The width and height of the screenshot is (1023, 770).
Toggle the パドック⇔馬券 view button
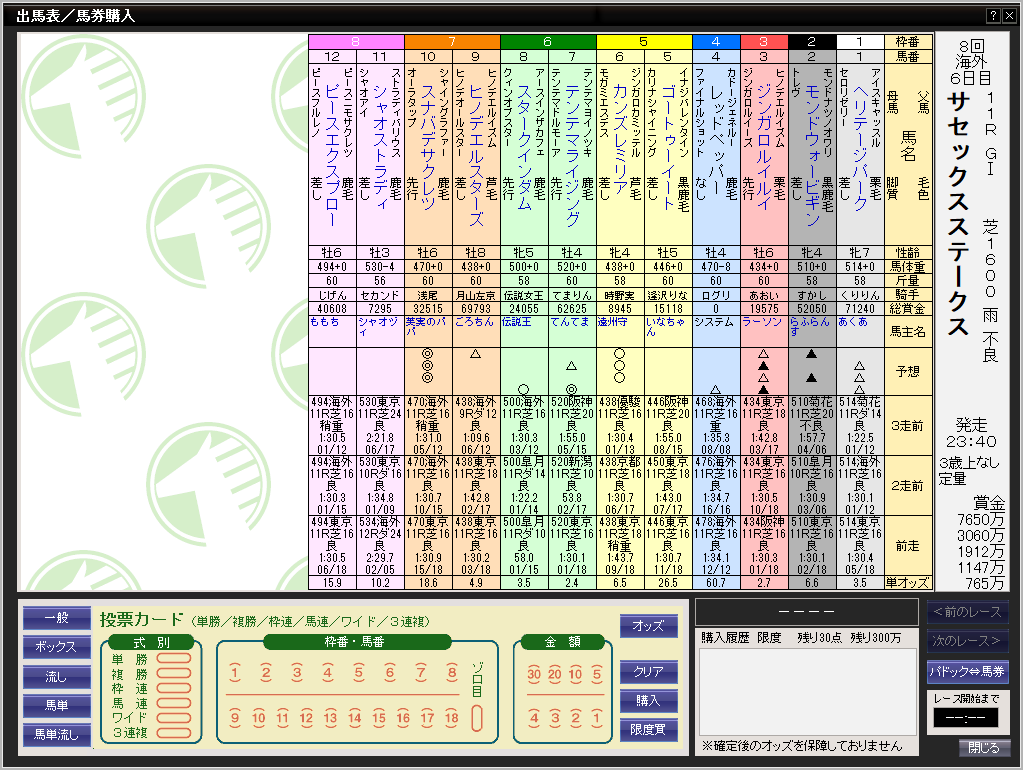(968, 671)
